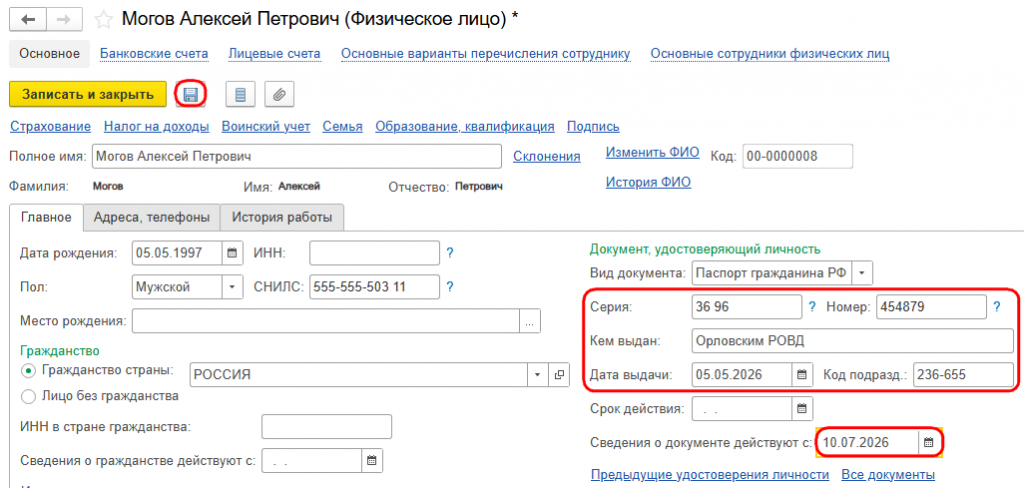Image resolution: width=1024 pixels, height=488 pixels.
Task: Switch to the Главное tab
Action: 46,218
